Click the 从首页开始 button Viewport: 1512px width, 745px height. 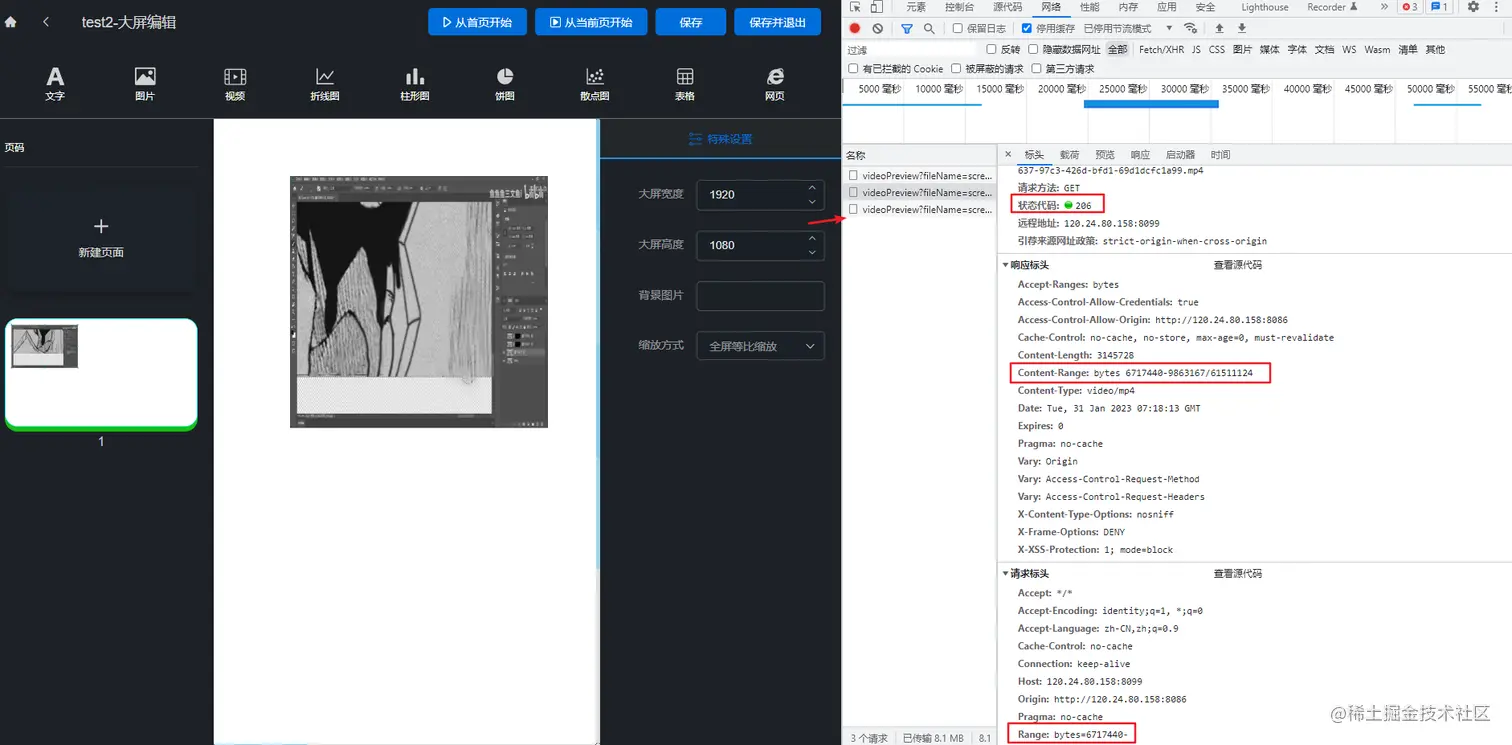(x=477, y=22)
